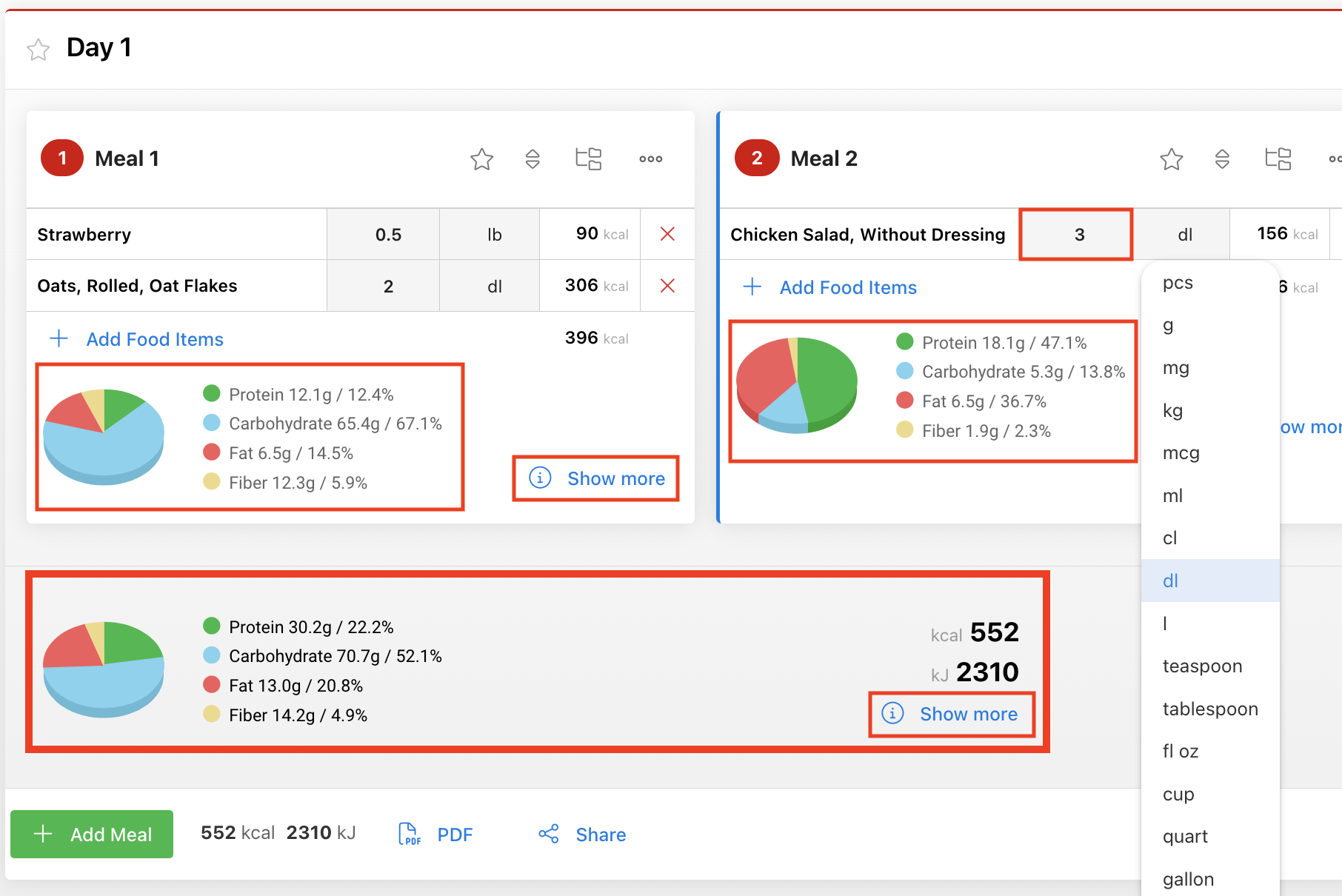Viewport: 1342px width, 896px height.
Task: Share the meal plan
Action: [582, 835]
